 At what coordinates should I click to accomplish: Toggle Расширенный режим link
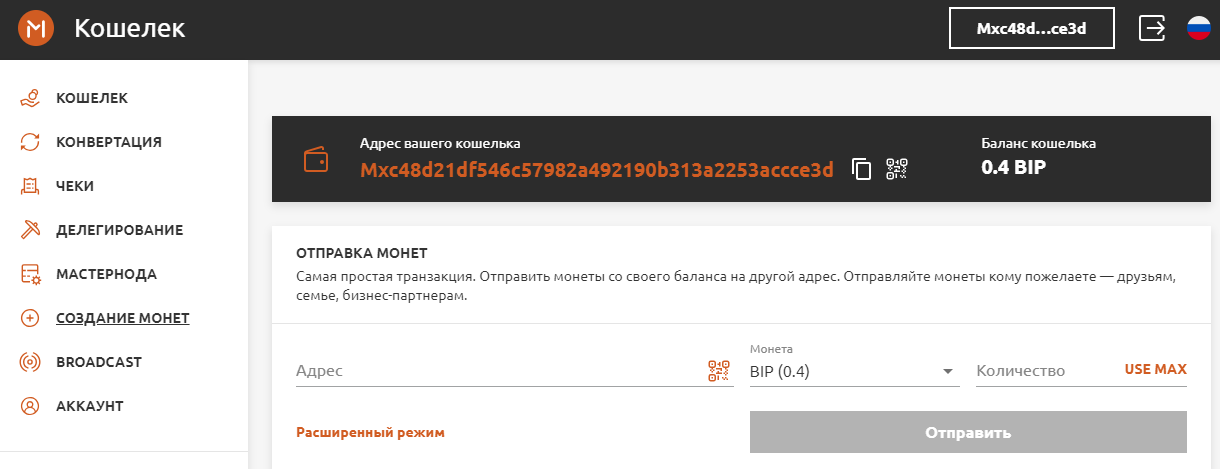coord(370,432)
